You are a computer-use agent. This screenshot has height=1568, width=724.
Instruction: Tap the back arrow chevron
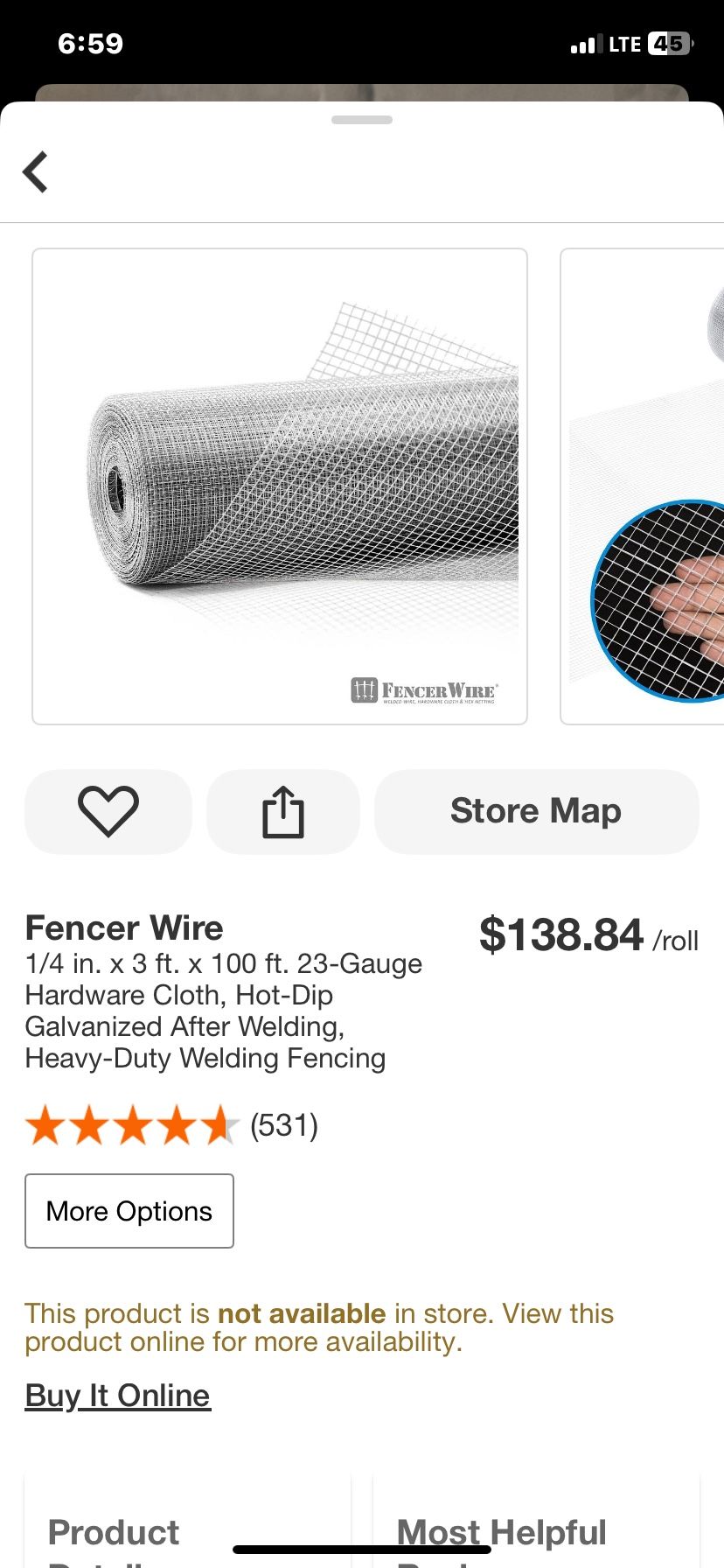pyautogui.click(x=36, y=171)
